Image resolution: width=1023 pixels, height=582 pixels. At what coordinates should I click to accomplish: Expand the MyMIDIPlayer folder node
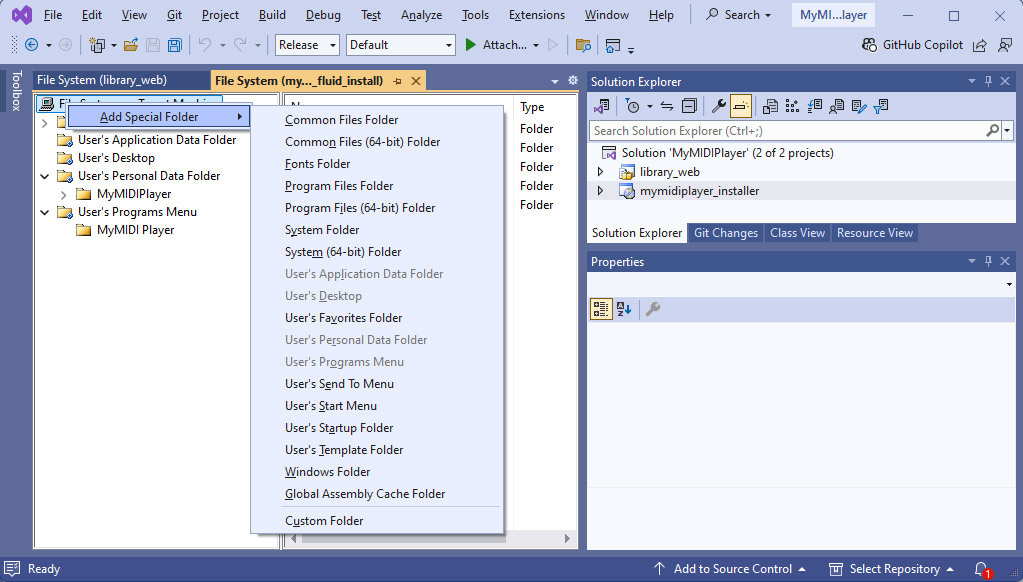(x=63, y=194)
